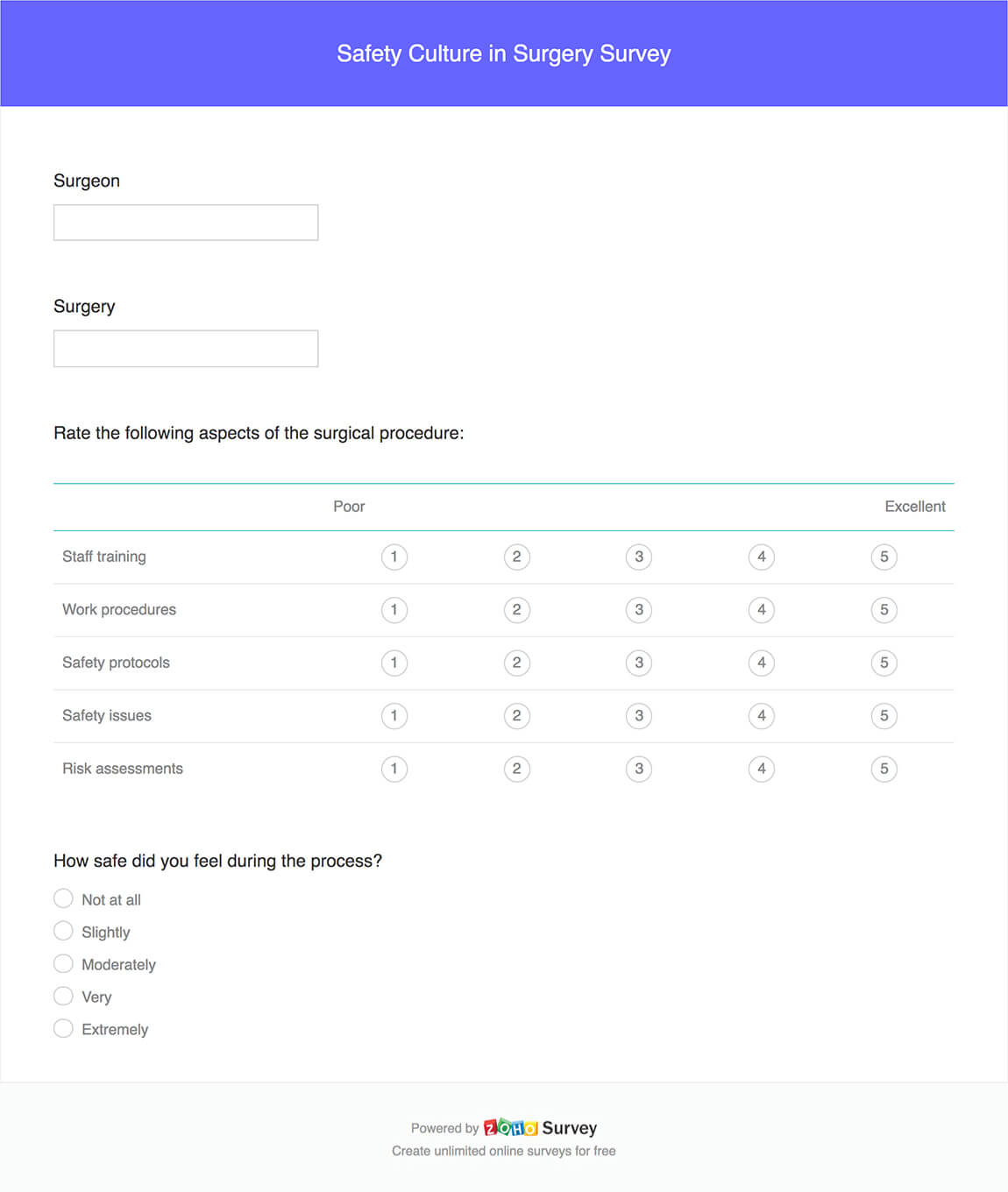Screen dimensions: 1008x1192
Task: Choose rating 1 for Work procedures
Action: (x=394, y=610)
